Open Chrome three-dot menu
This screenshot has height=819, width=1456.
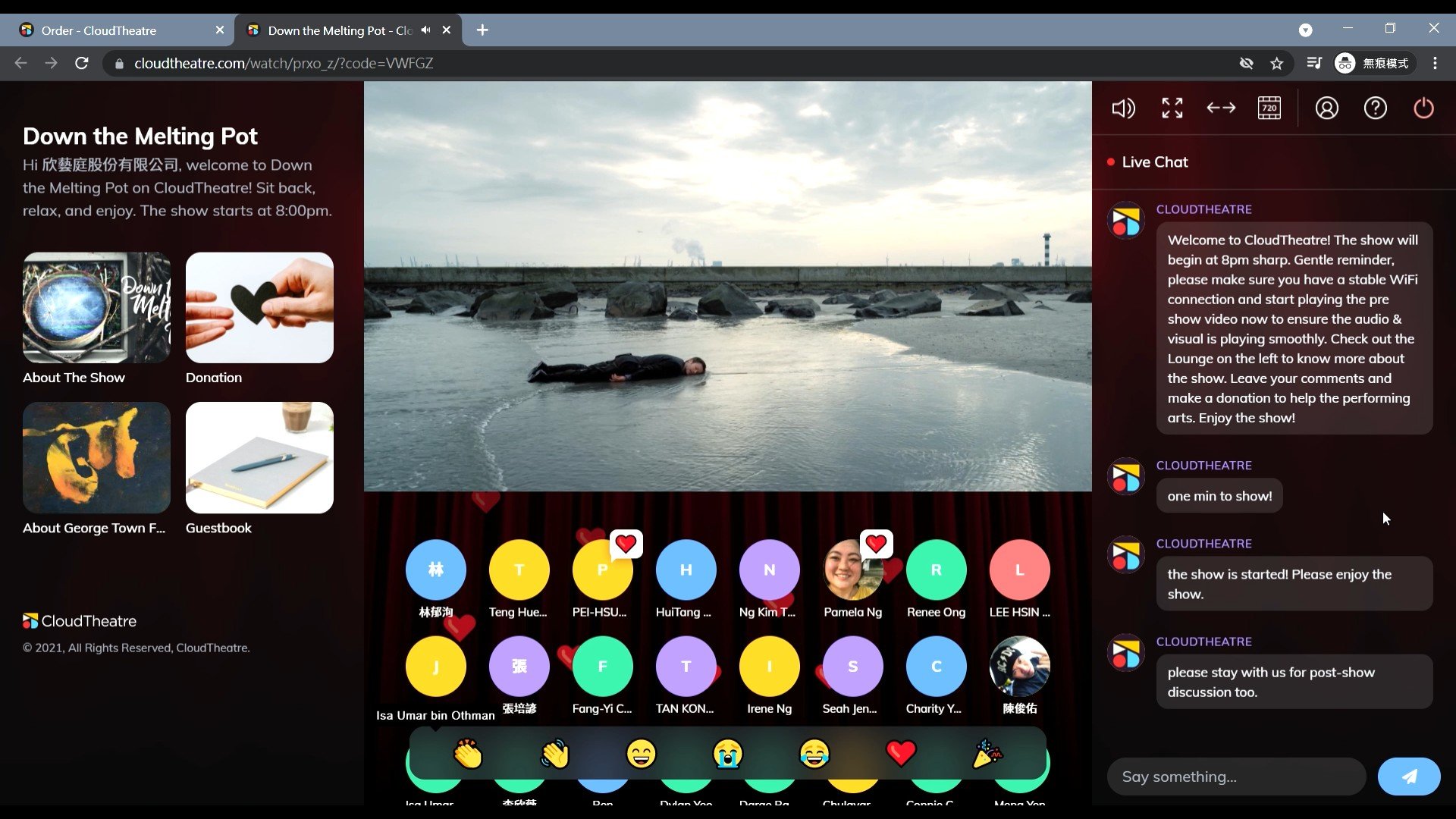[x=1435, y=64]
